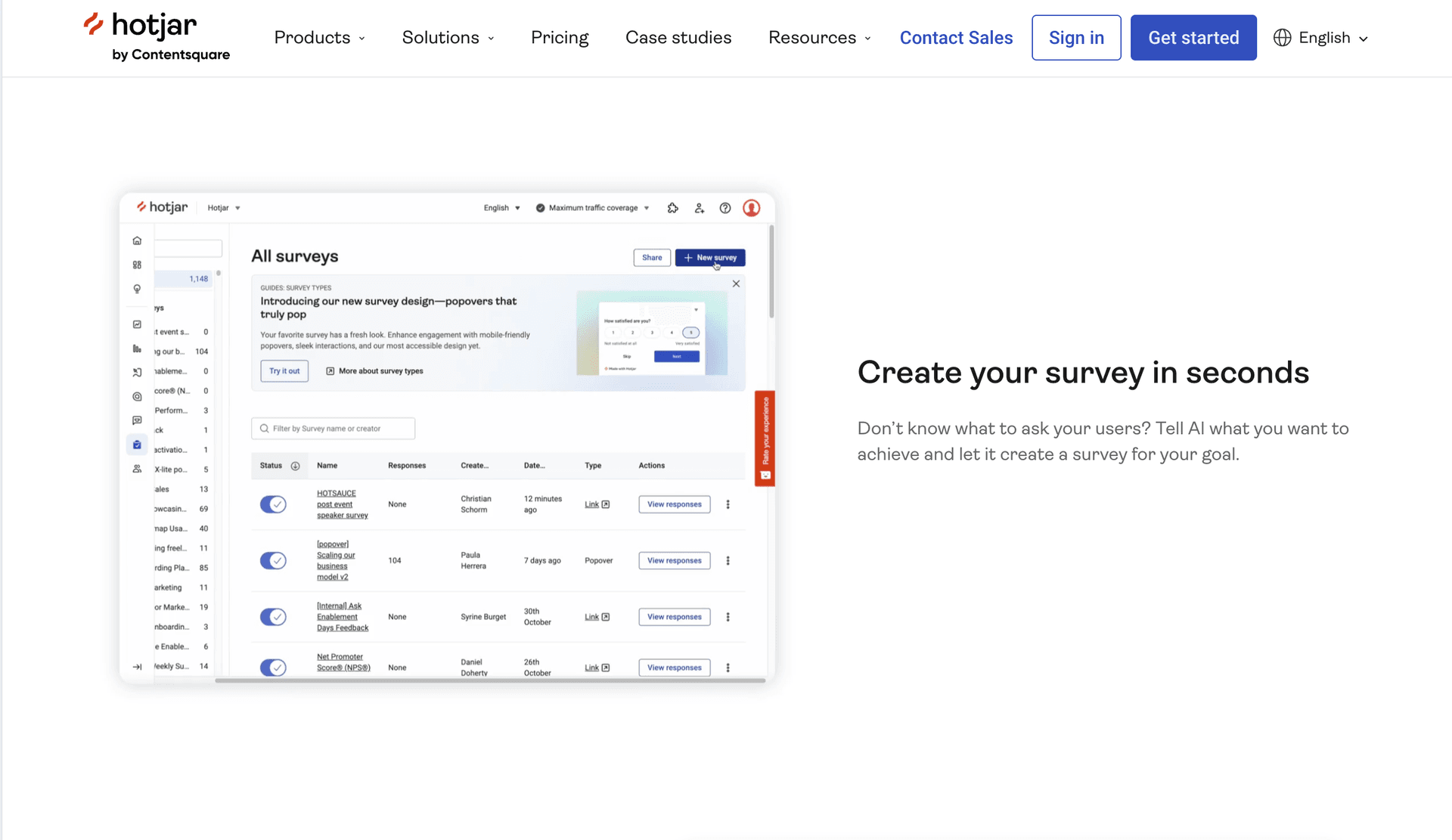Toggle the HOTSAUCE post event survey switch
The height and width of the screenshot is (840, 1452).
pos(273,504)
